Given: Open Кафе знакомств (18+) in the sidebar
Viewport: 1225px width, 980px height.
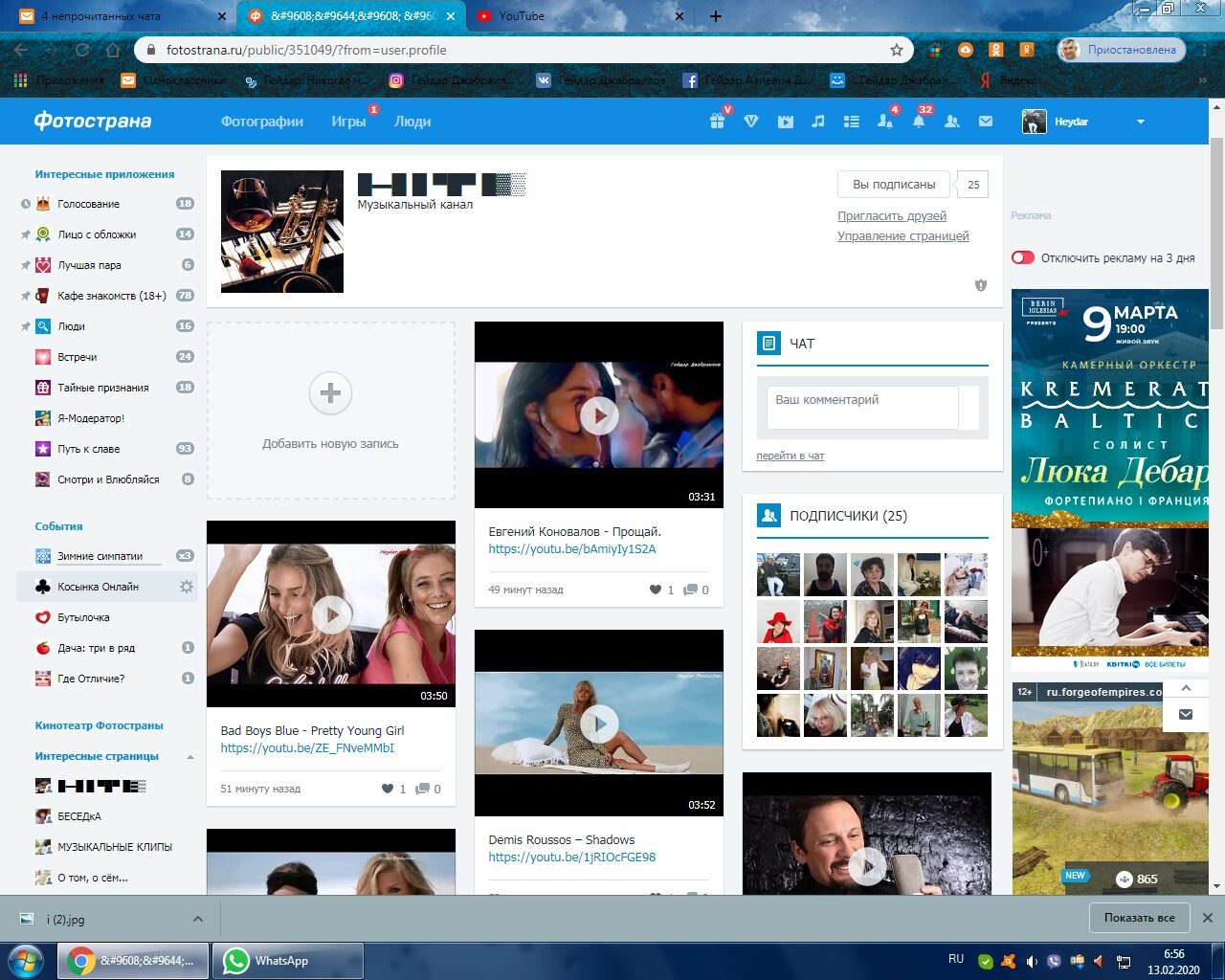Looking at the screenshot, I should tap(111, 296).
